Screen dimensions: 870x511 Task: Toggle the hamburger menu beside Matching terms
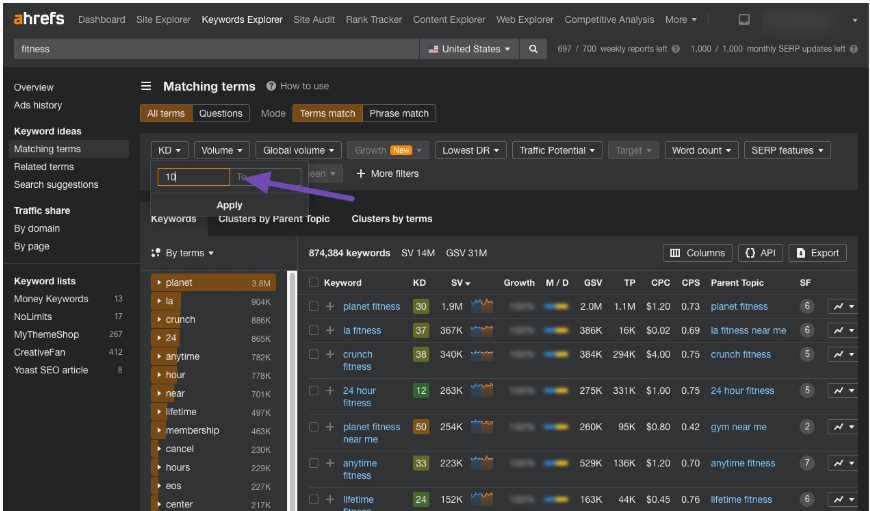pos(146,86)
